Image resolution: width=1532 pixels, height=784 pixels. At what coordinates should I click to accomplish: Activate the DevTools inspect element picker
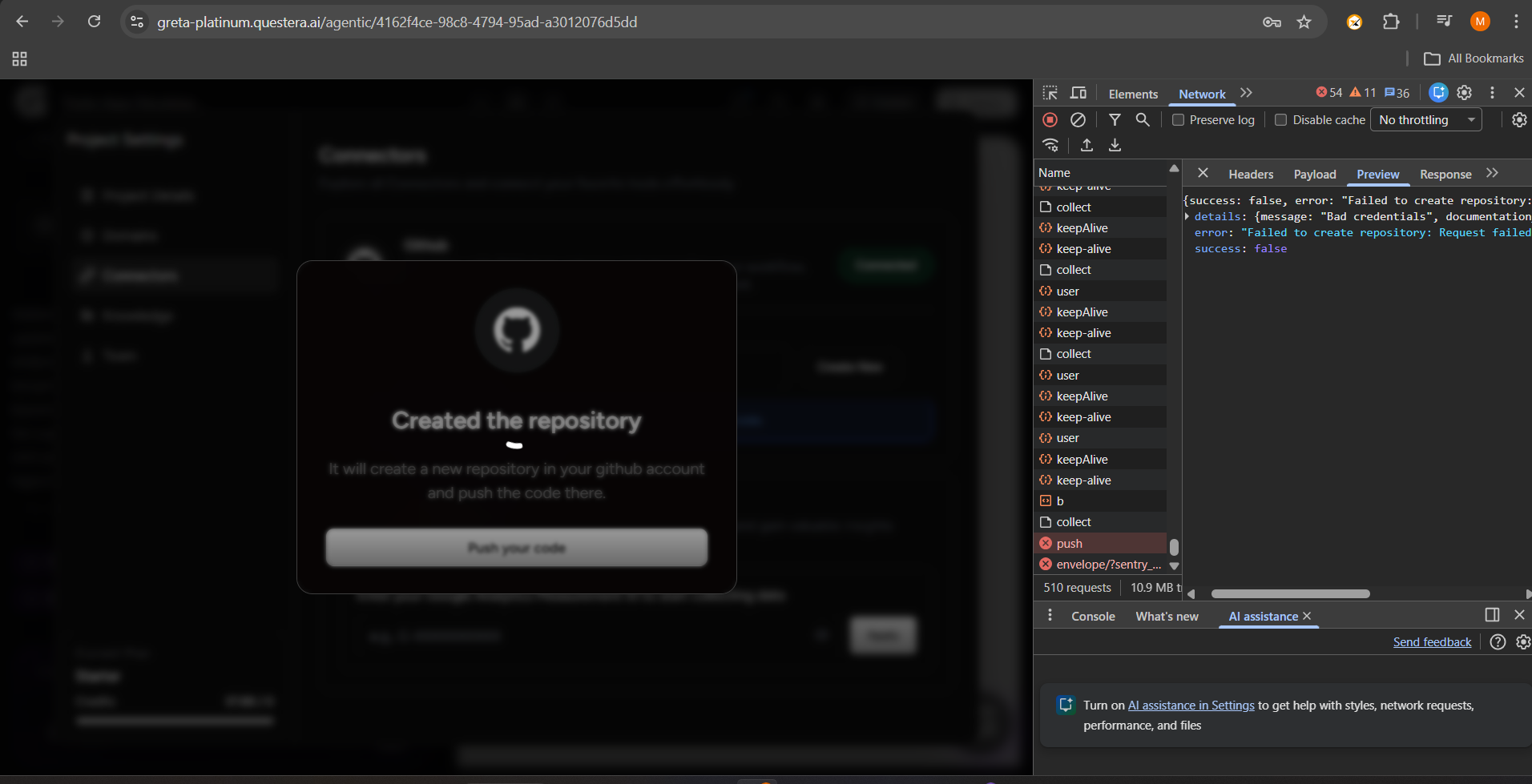(x=1050, y=93)
